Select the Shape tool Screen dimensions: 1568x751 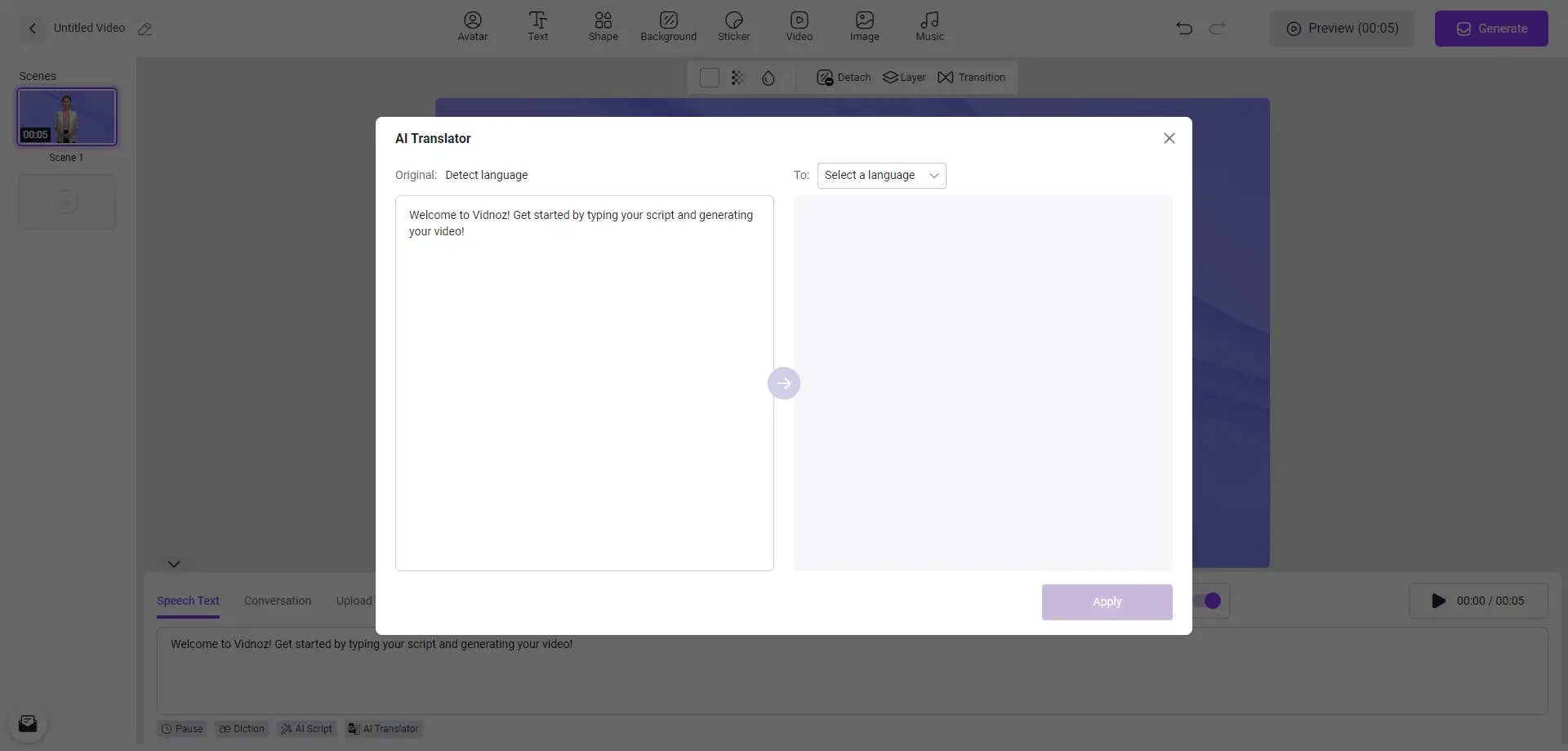click(x=603, y=26)
